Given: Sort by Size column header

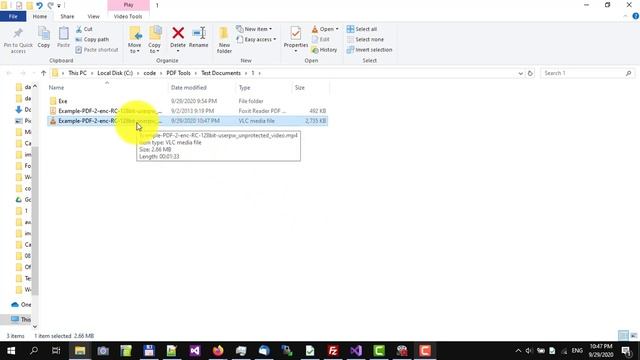Looking at the screenshot, I should coord(300,88).
